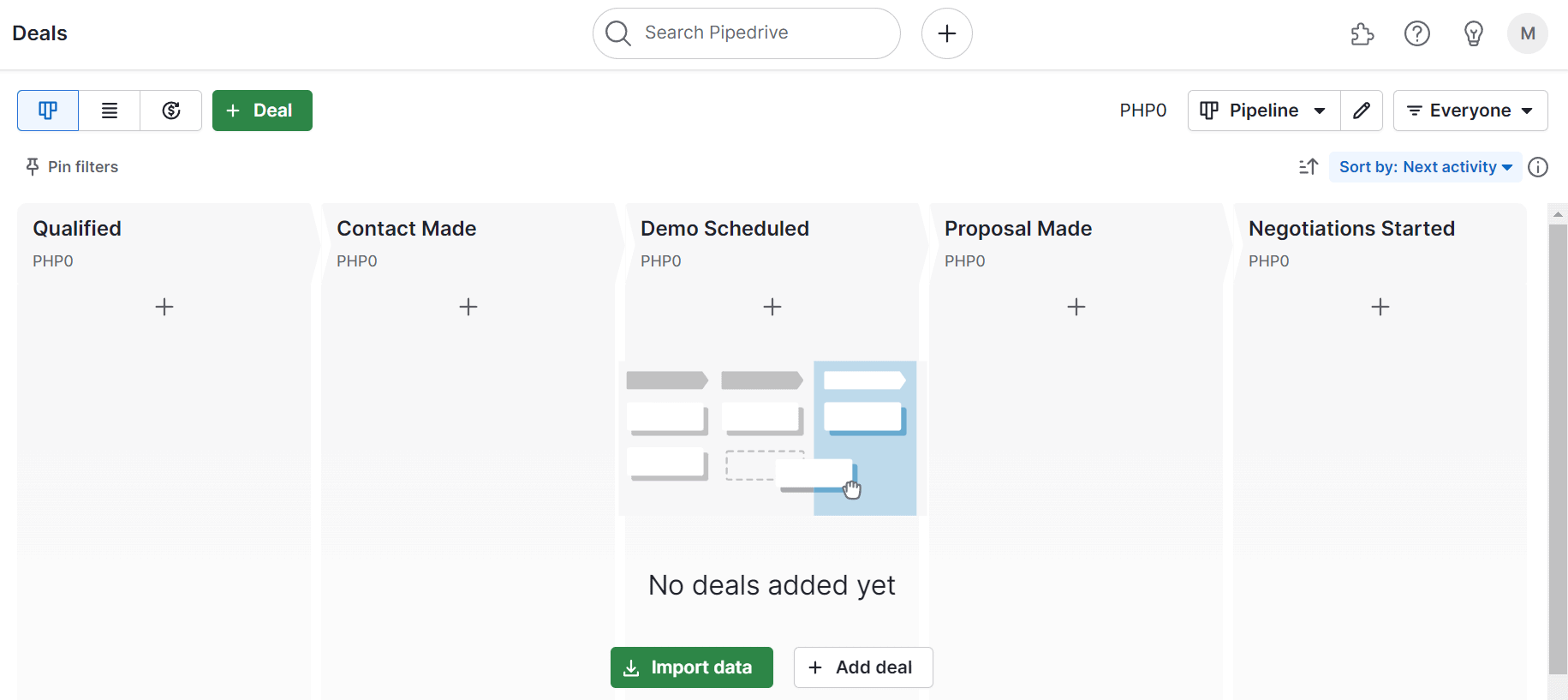Image resolution: width=1568 pixels, height=700 pixels.
Task: Click inside the Search Pipedrive field
Action: 745,33
